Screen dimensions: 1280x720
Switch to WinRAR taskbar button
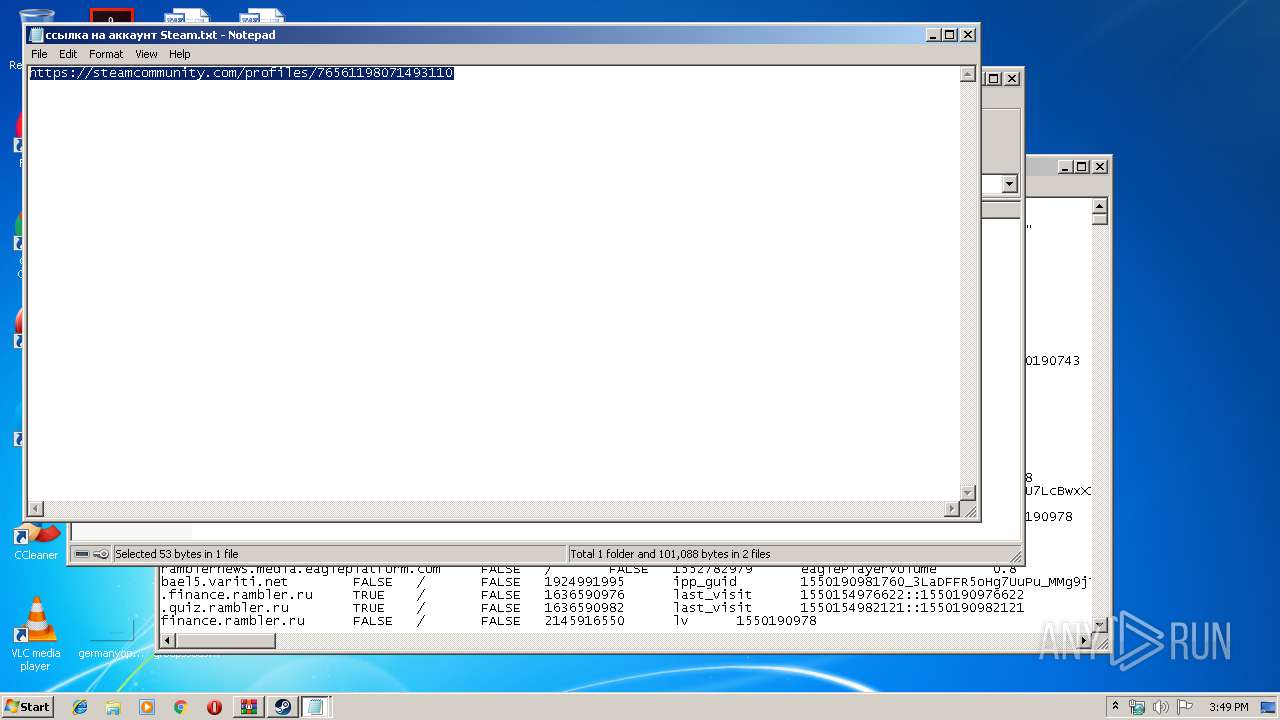point(248,707)
